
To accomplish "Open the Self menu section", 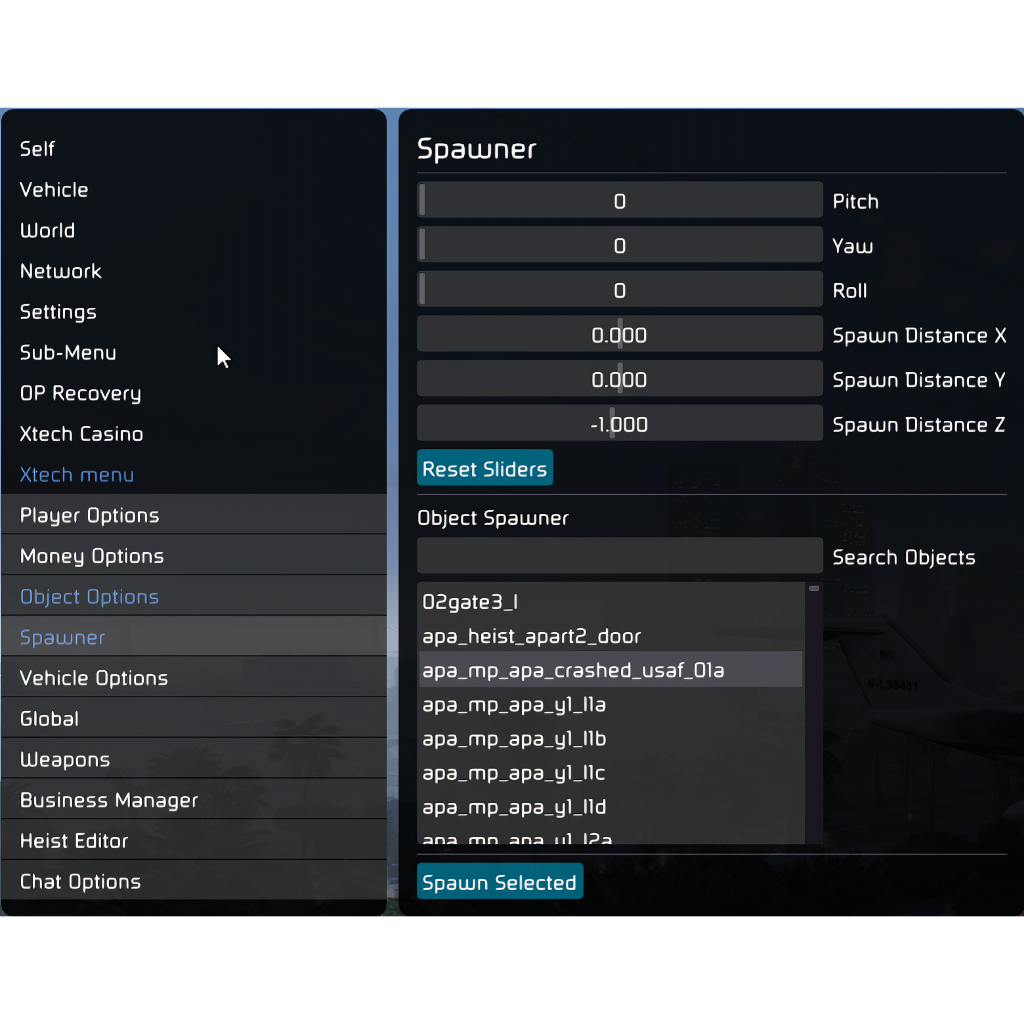I will pos(38,149).
